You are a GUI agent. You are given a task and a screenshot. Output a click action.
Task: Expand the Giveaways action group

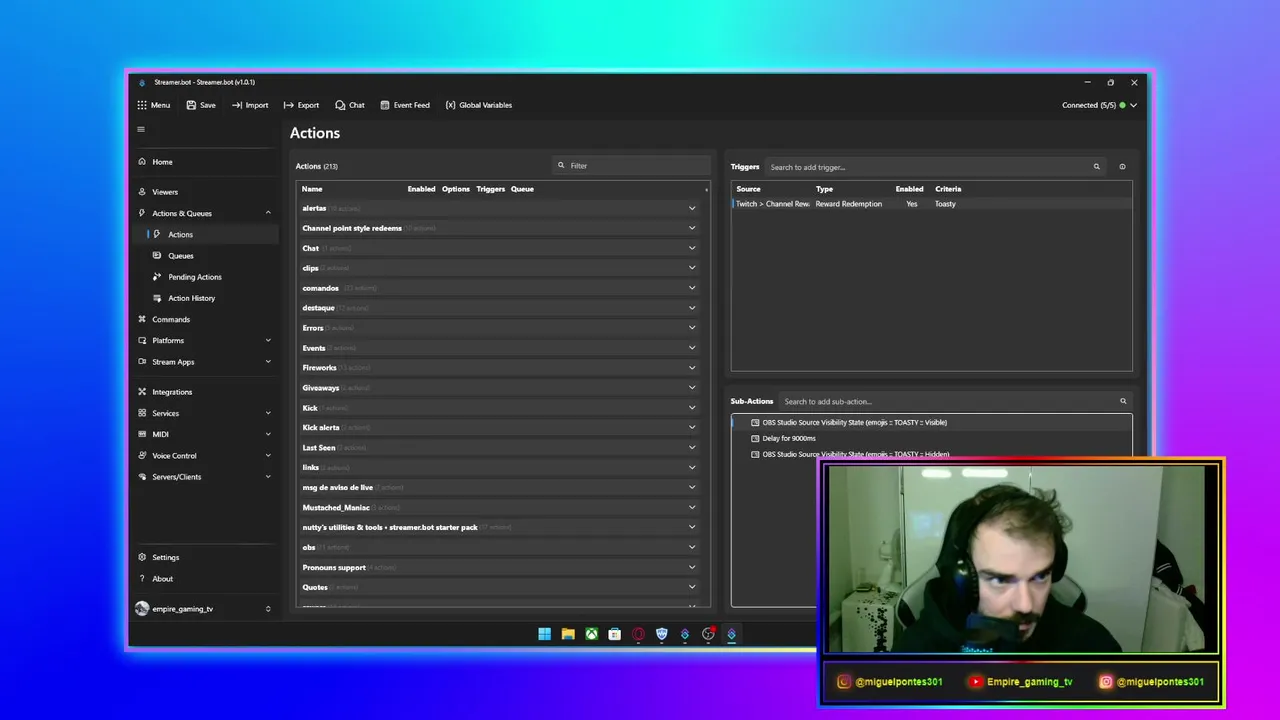[x=692, y=388]
